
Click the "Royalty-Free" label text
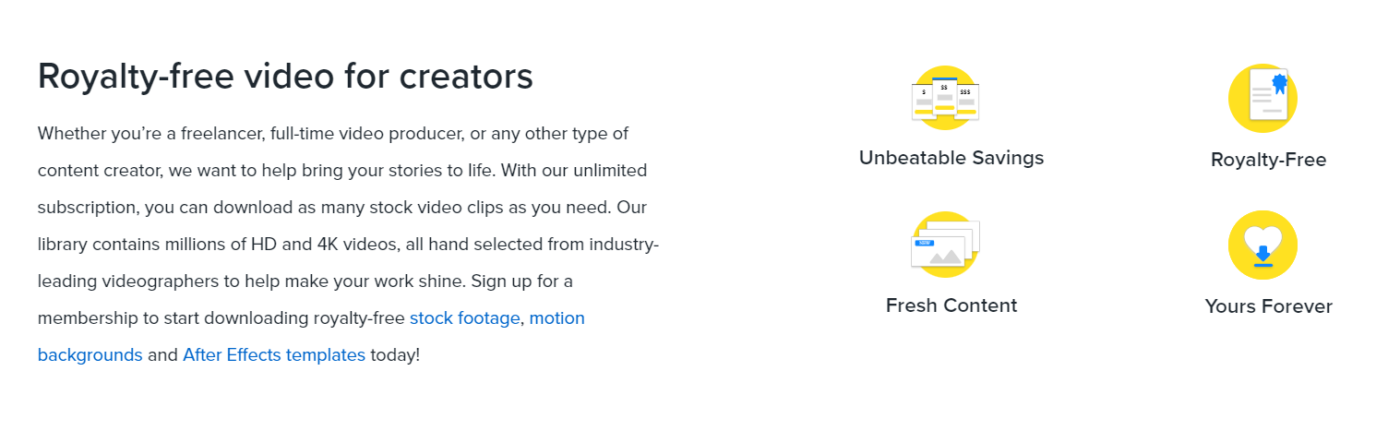[1268, 160]
